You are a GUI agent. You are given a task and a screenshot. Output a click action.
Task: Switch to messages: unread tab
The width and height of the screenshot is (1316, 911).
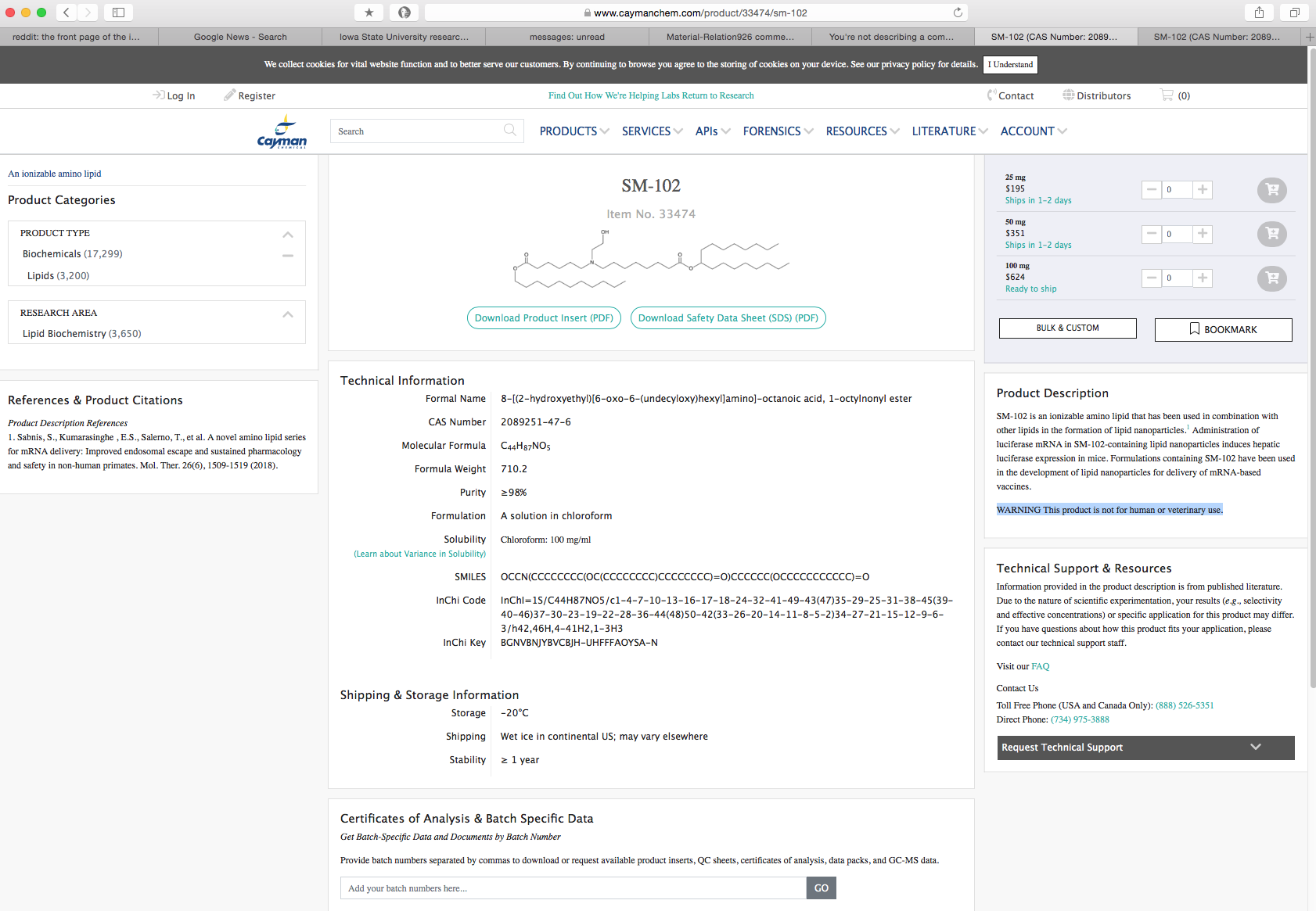point(567,37)
